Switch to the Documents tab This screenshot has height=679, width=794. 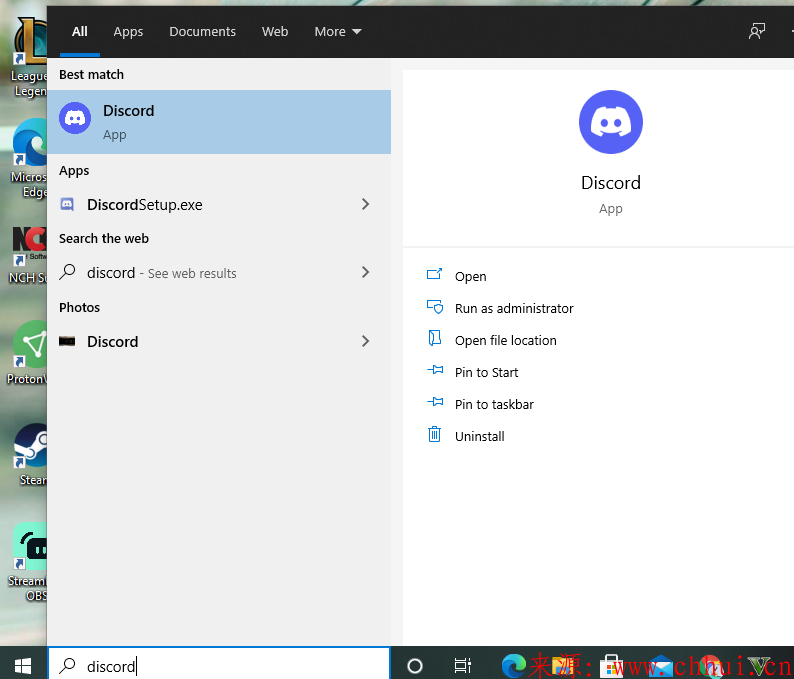203,31
